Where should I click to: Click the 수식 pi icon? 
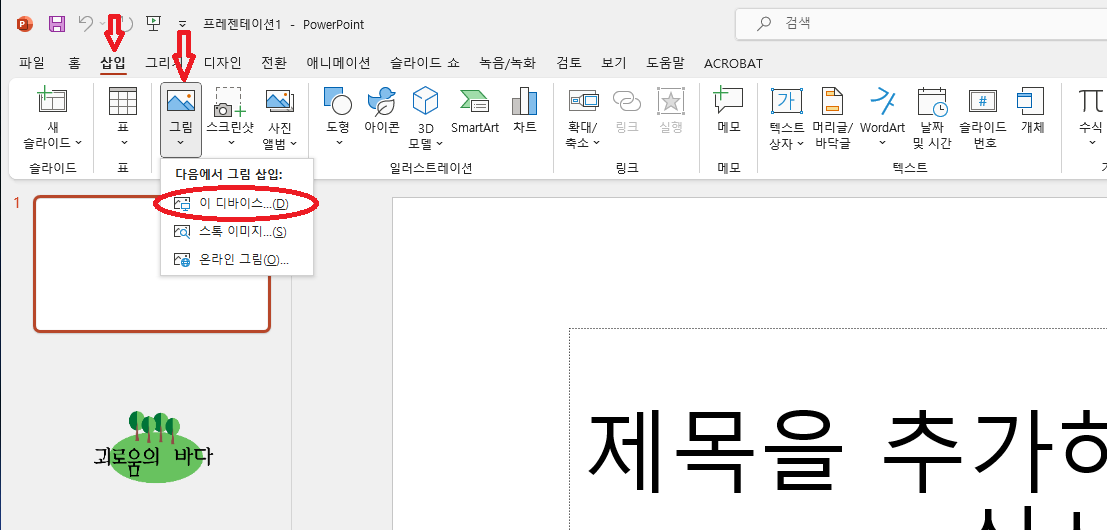[1090, 102]
